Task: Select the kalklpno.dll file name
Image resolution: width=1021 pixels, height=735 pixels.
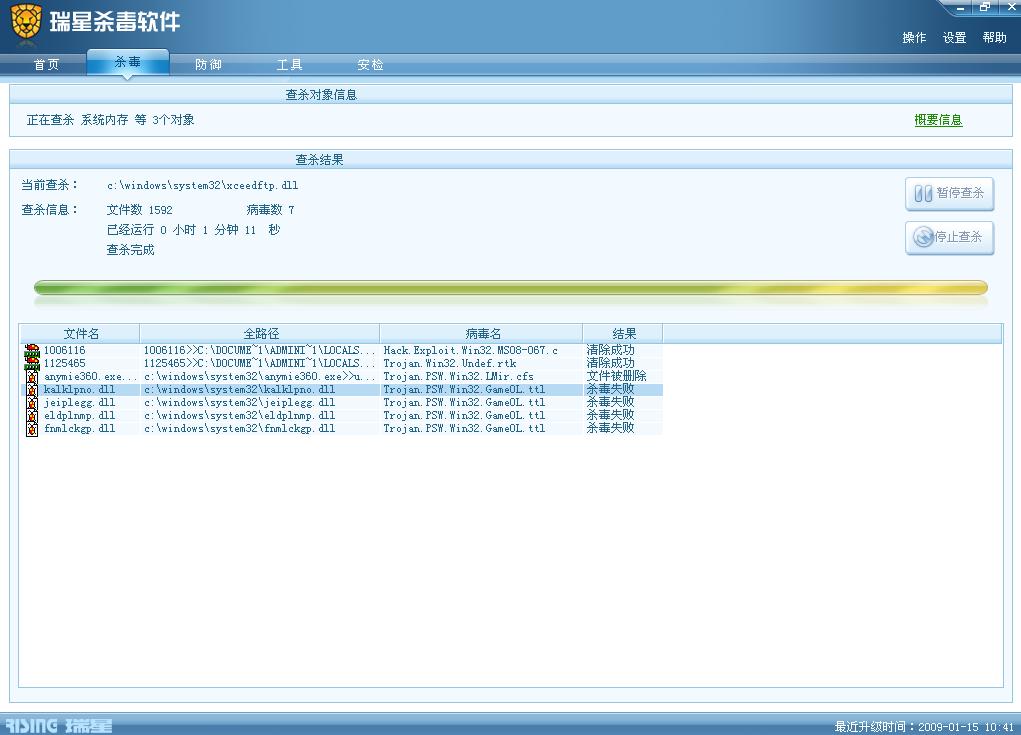Action: click(x=79, y=389)
